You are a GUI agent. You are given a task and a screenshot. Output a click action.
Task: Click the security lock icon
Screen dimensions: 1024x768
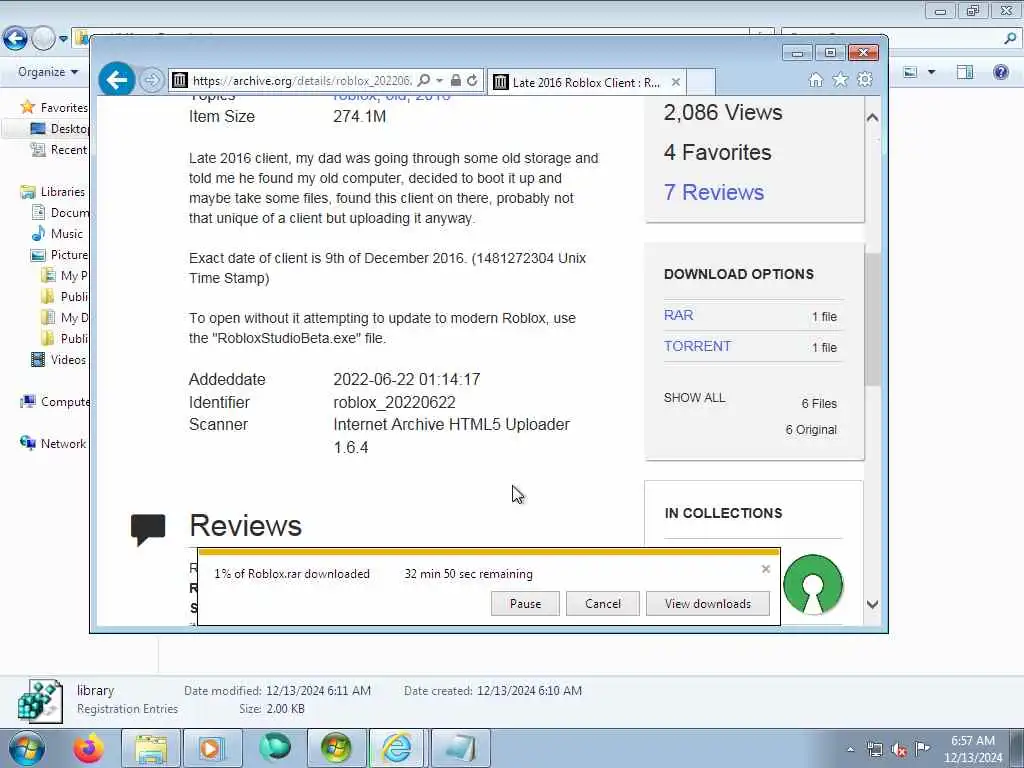[x=456, y=80]
